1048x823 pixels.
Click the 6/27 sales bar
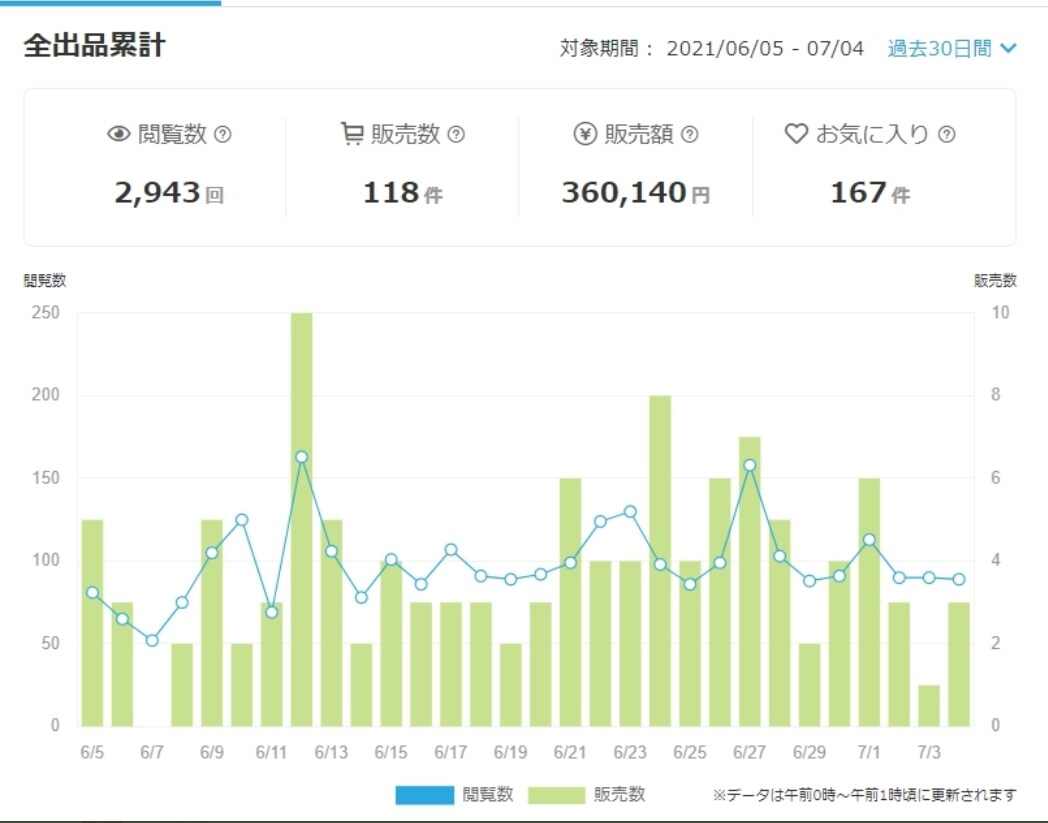coord(750,582)
